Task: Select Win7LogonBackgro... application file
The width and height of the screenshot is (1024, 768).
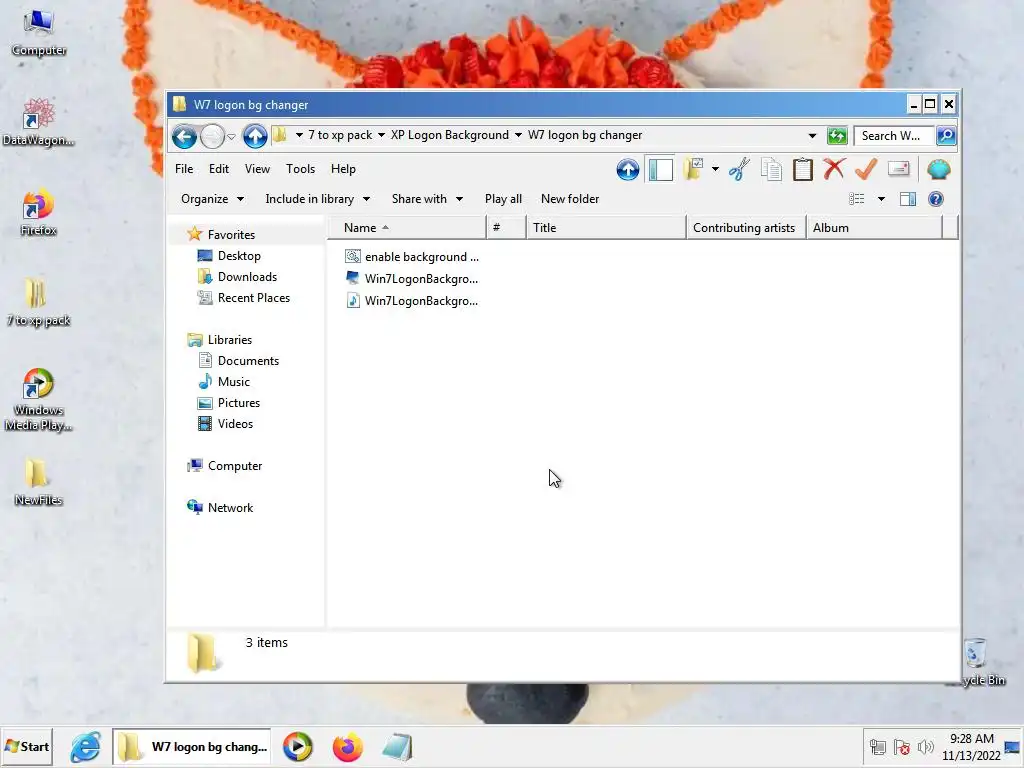Action: (x=413, y=279)
